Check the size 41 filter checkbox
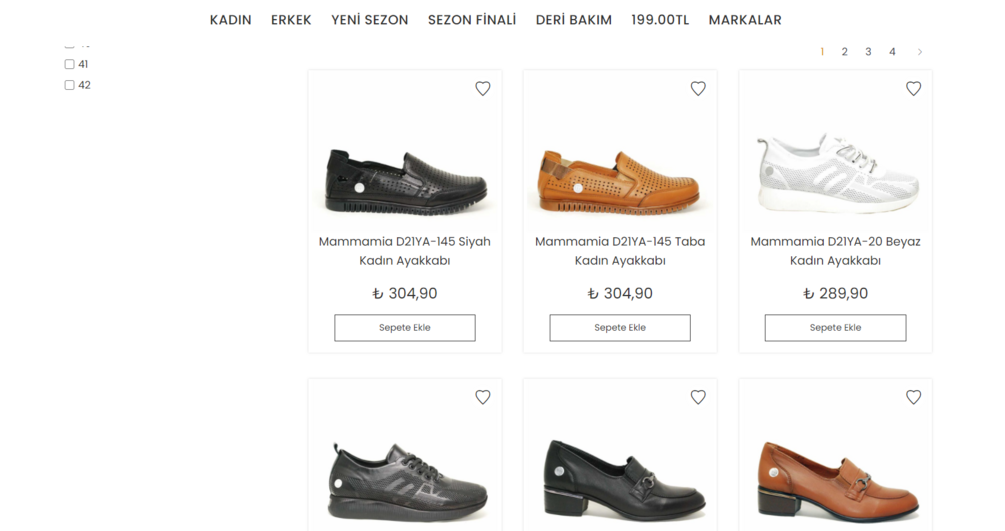 click(x=70, y=64)
